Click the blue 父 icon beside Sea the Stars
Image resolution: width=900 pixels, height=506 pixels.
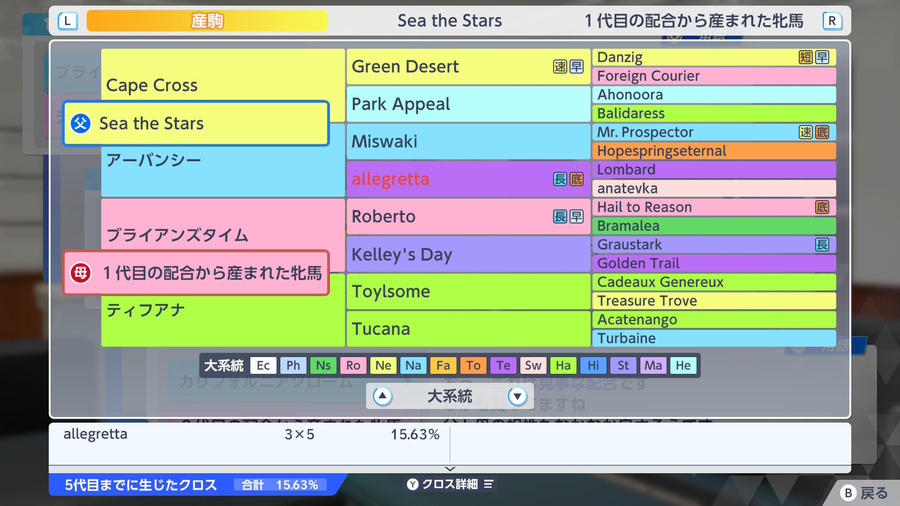pos(81,123)
